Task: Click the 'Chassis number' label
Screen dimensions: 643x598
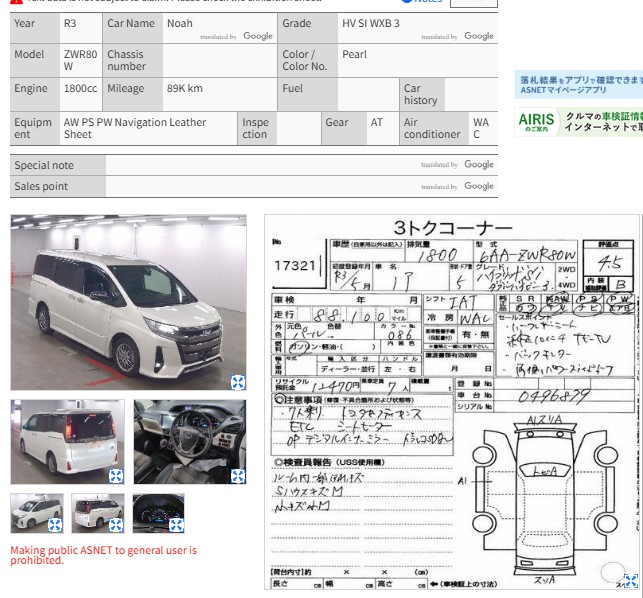Action: (126, 60)
